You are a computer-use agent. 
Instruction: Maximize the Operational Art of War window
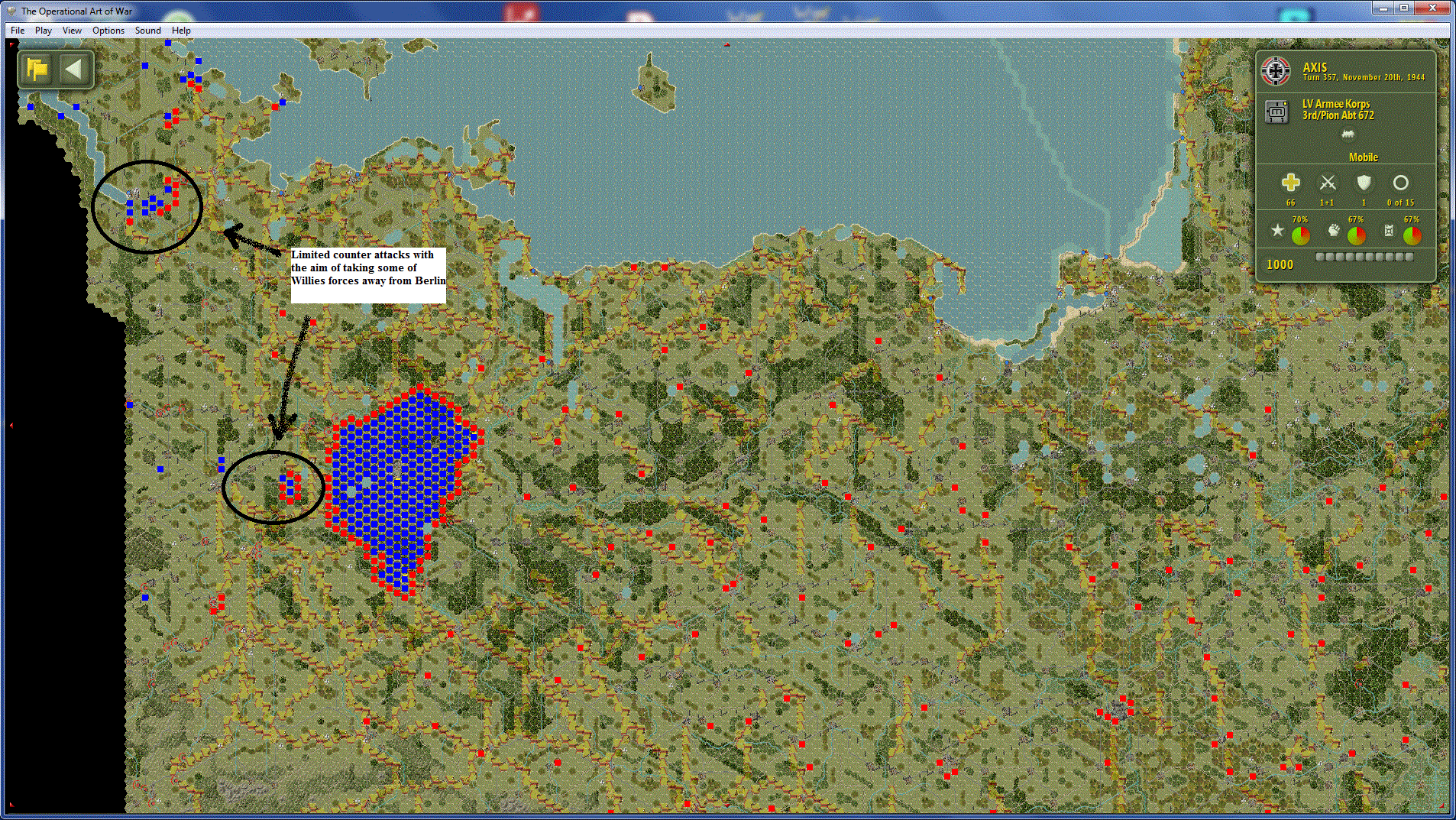[x=1404, y=8]
